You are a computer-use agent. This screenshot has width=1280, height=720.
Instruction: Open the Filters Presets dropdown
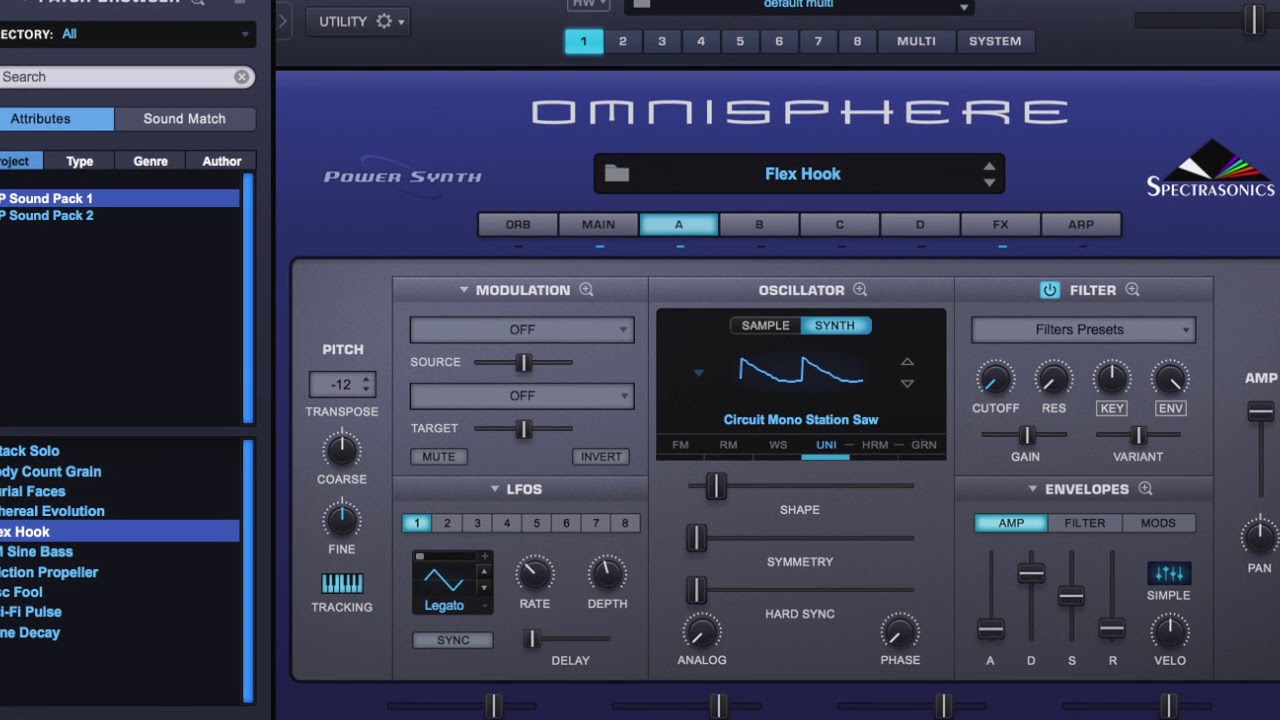click(x=1083, y=330)
